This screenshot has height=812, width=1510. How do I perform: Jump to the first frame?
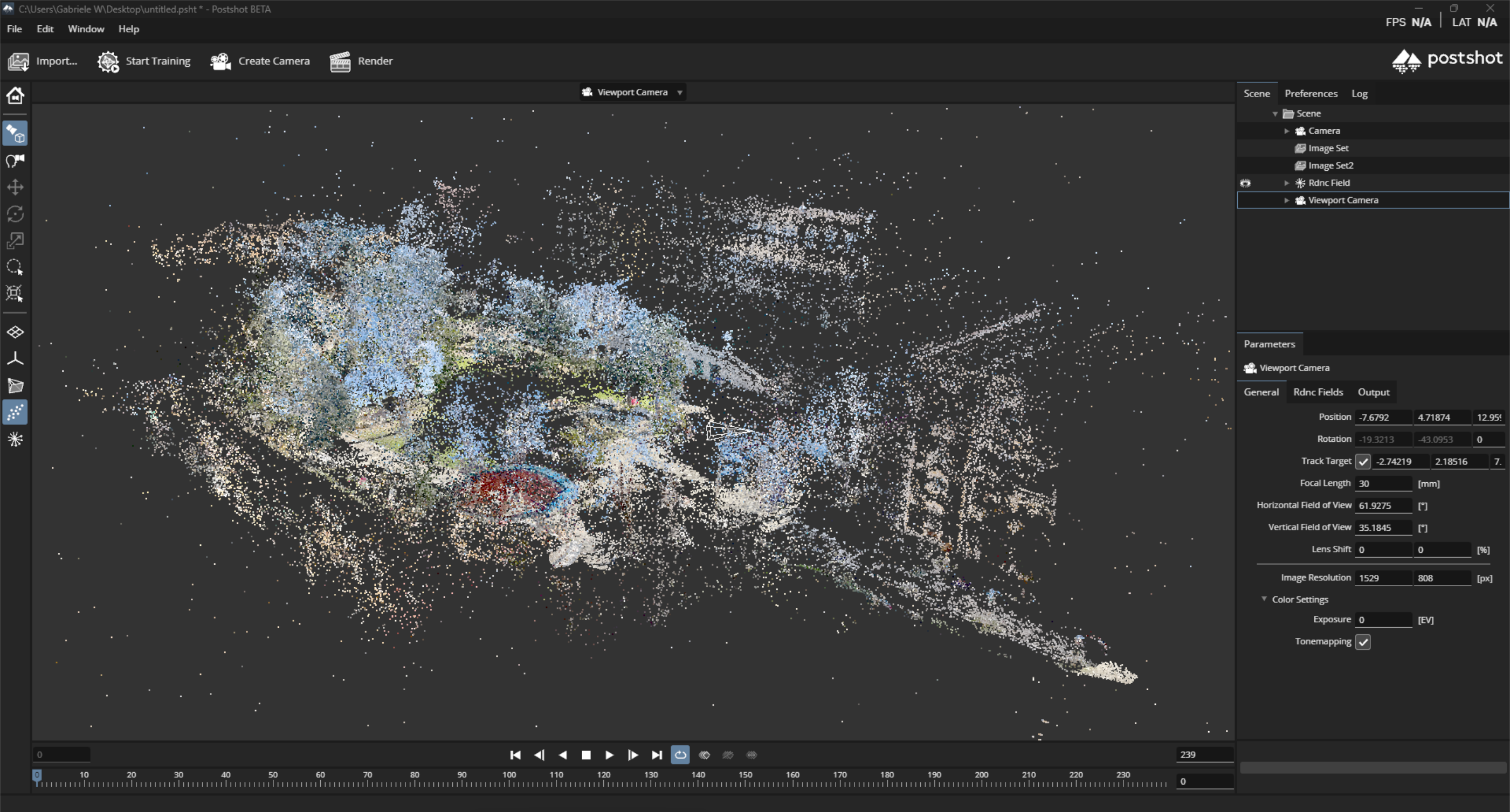(x=515, y=754)
